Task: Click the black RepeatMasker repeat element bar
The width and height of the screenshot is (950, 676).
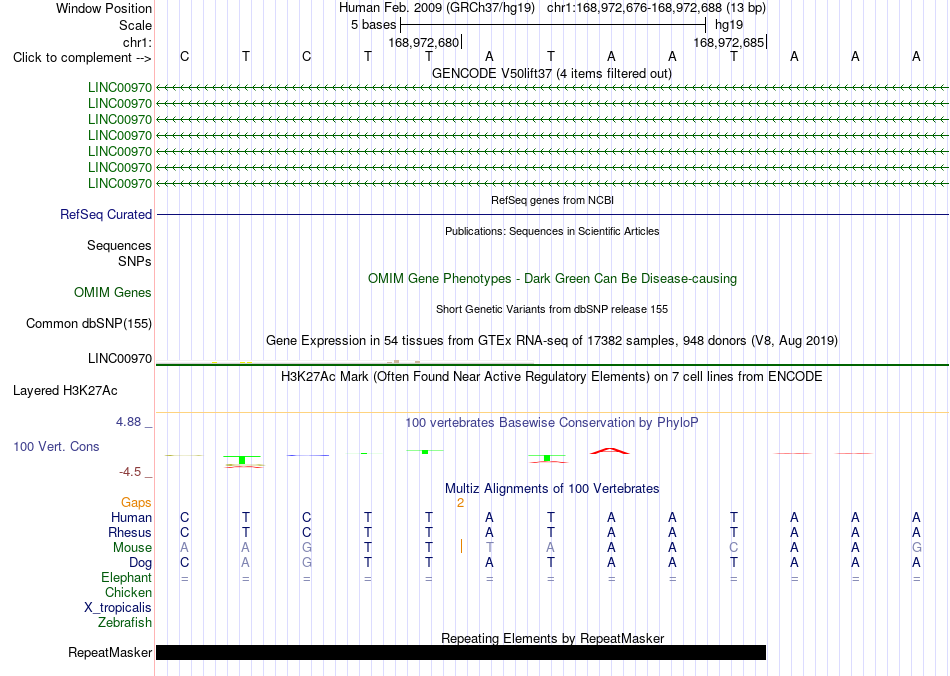Action: tap(461, 652)
